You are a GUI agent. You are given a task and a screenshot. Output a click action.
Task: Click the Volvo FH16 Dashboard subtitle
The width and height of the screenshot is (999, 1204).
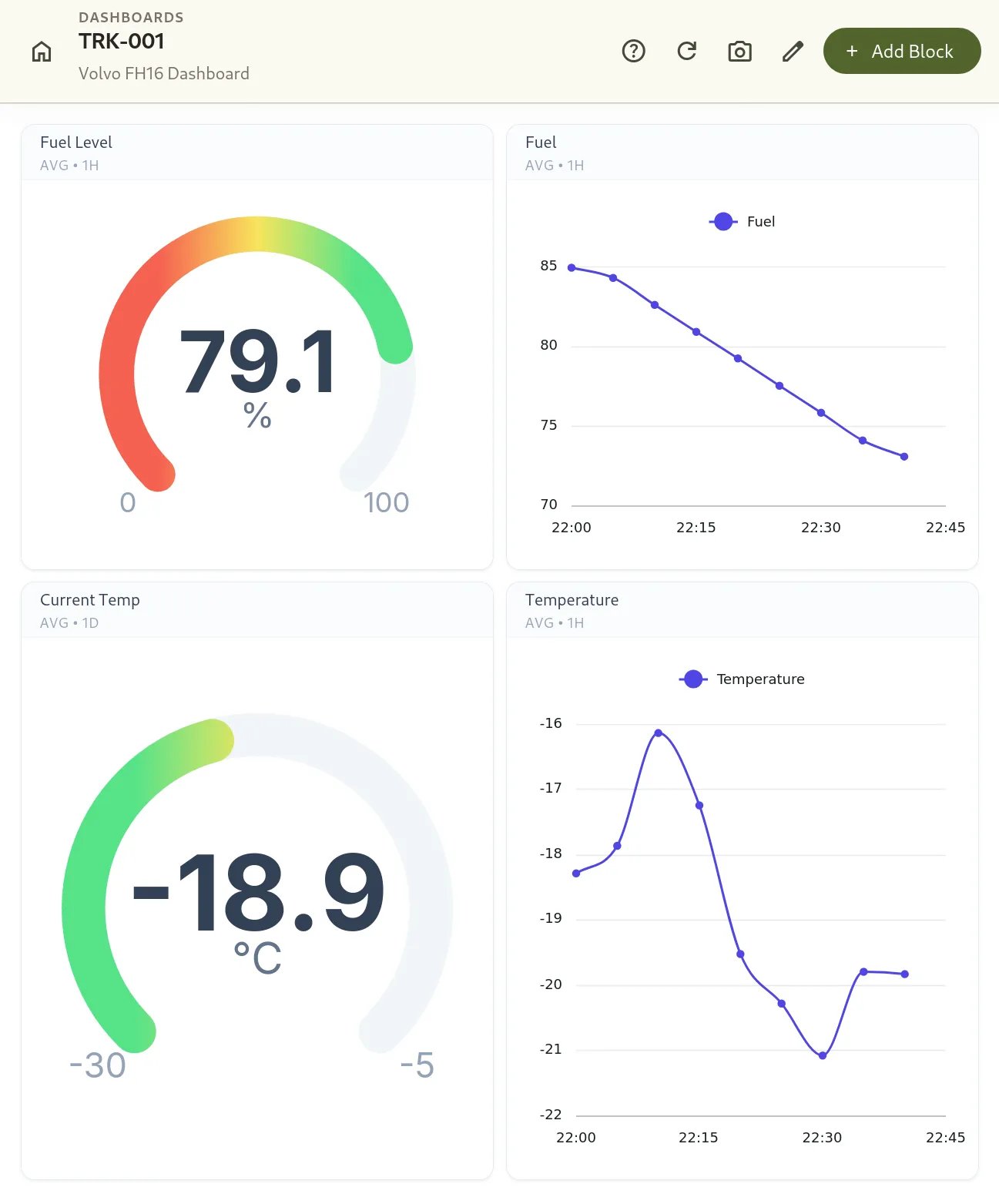(x=164, y=74)
